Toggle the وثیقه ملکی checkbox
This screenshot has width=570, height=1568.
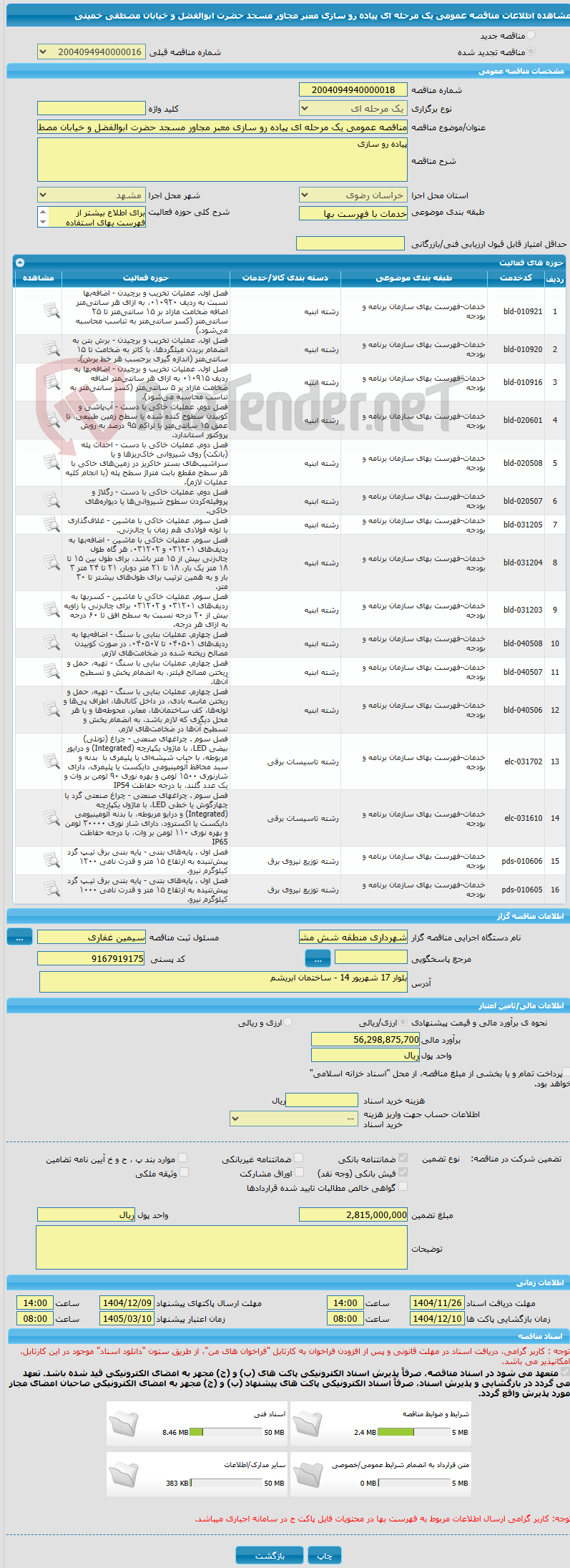click(x=184, y=1172)
